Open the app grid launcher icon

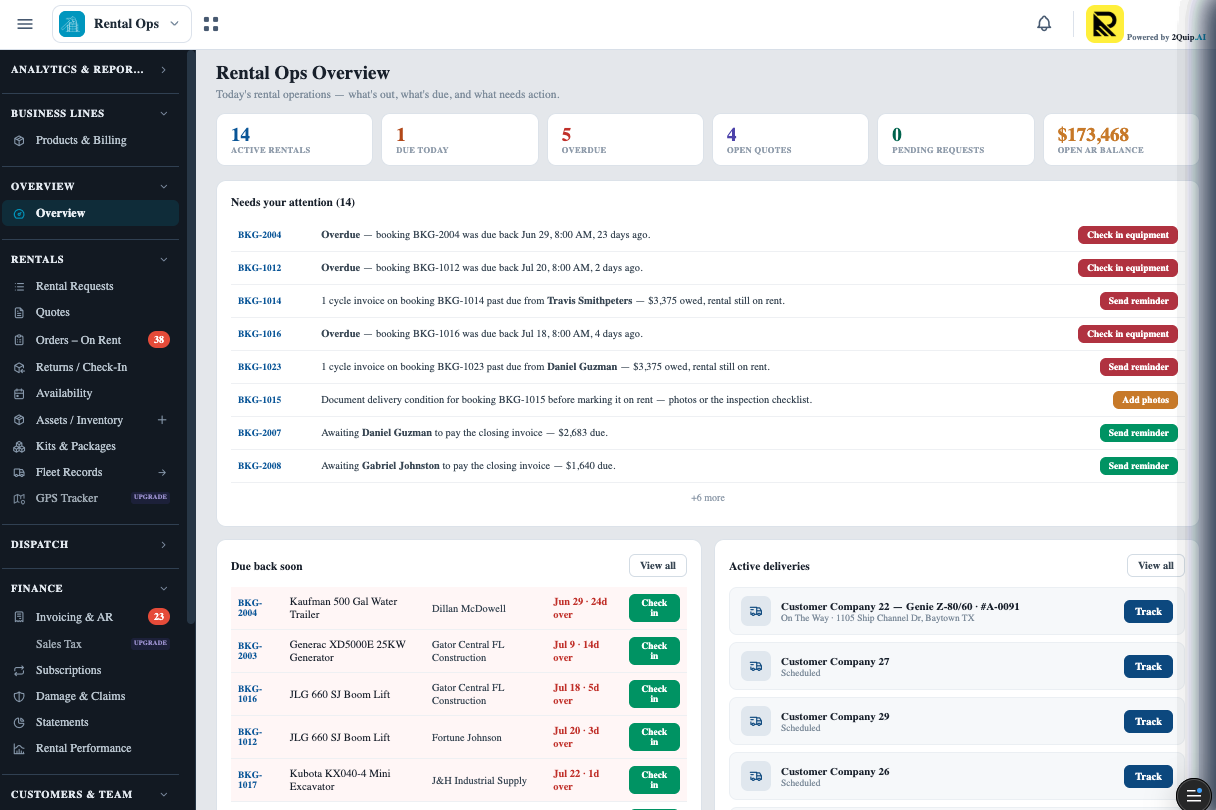click(x=211, y=24)
